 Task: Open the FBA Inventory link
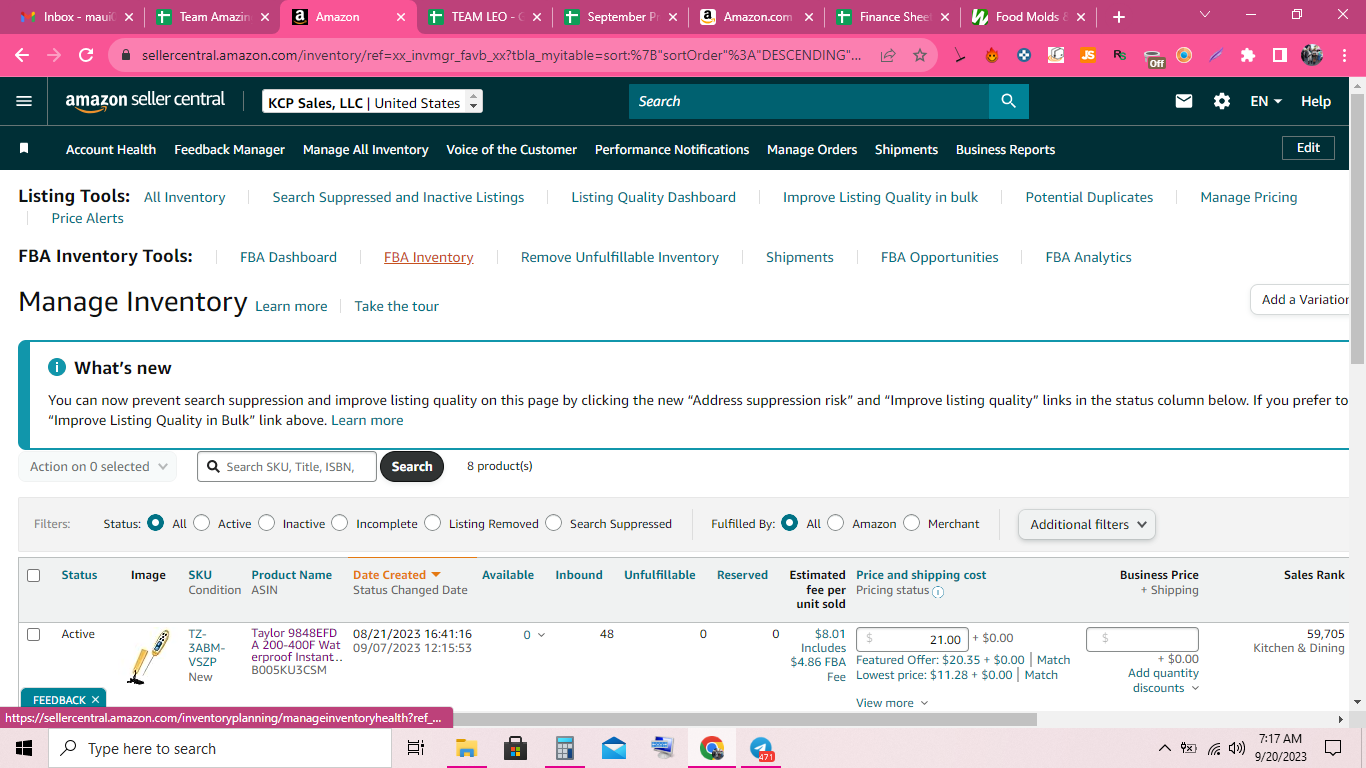[x=429, y=257]
